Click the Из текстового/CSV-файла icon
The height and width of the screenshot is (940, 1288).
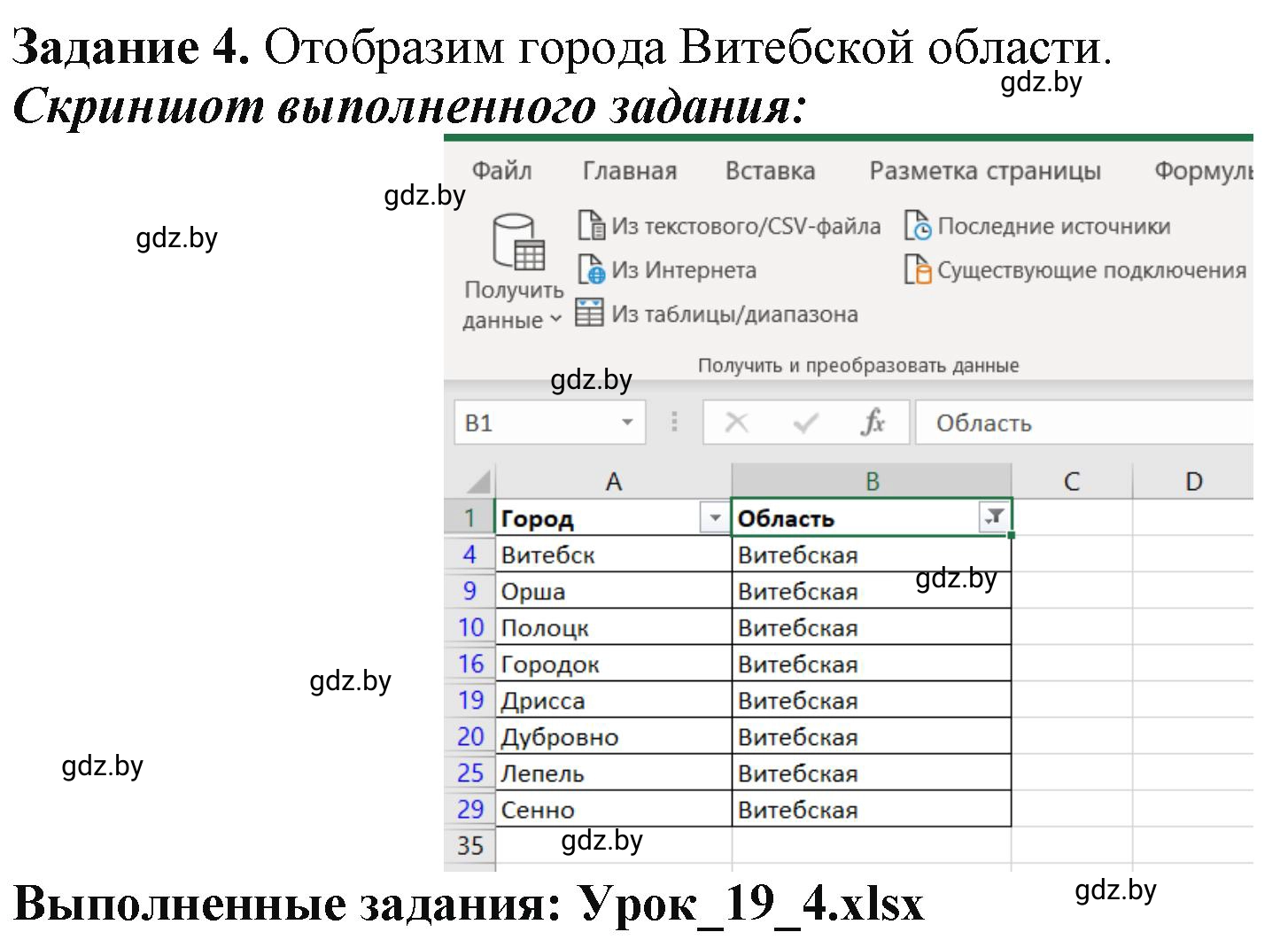(x=590, y=225)
